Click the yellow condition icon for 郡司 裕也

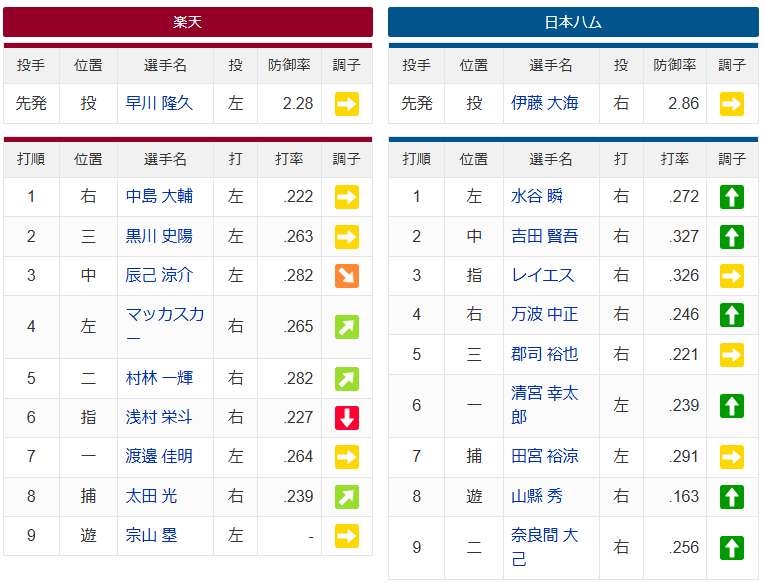[732, 355]
